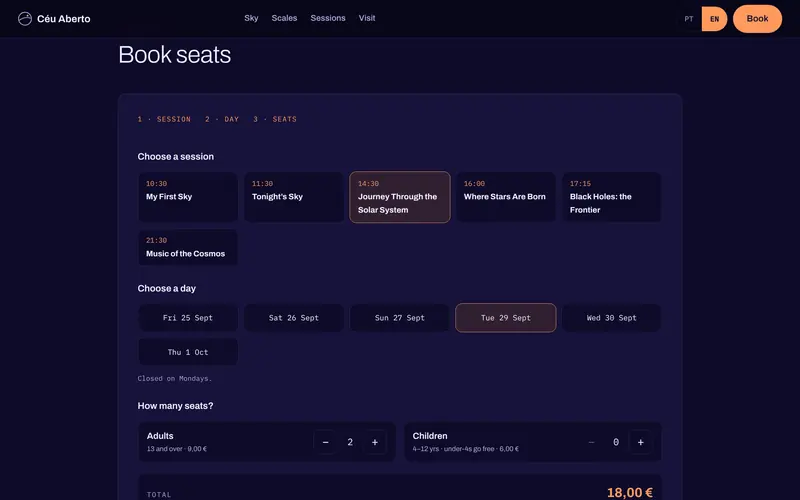Switch language to PT
This screenshot has width=800, height=500.
click(x=689, y=19)
